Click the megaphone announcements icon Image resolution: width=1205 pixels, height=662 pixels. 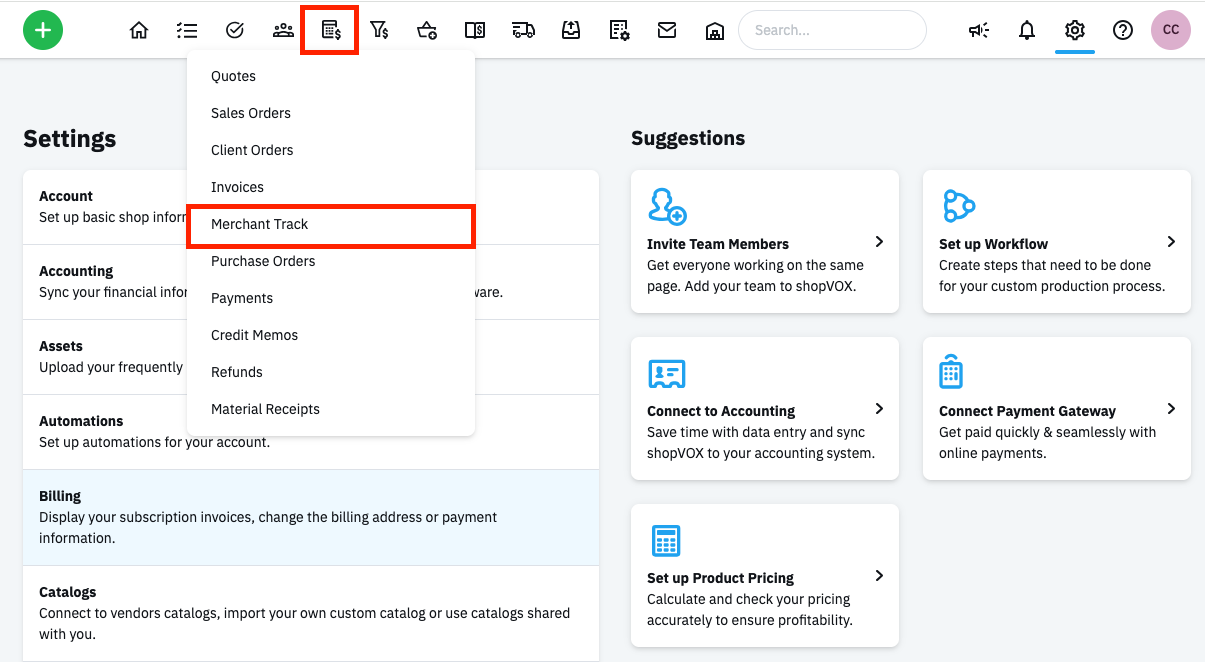click(x=979, y=30)
